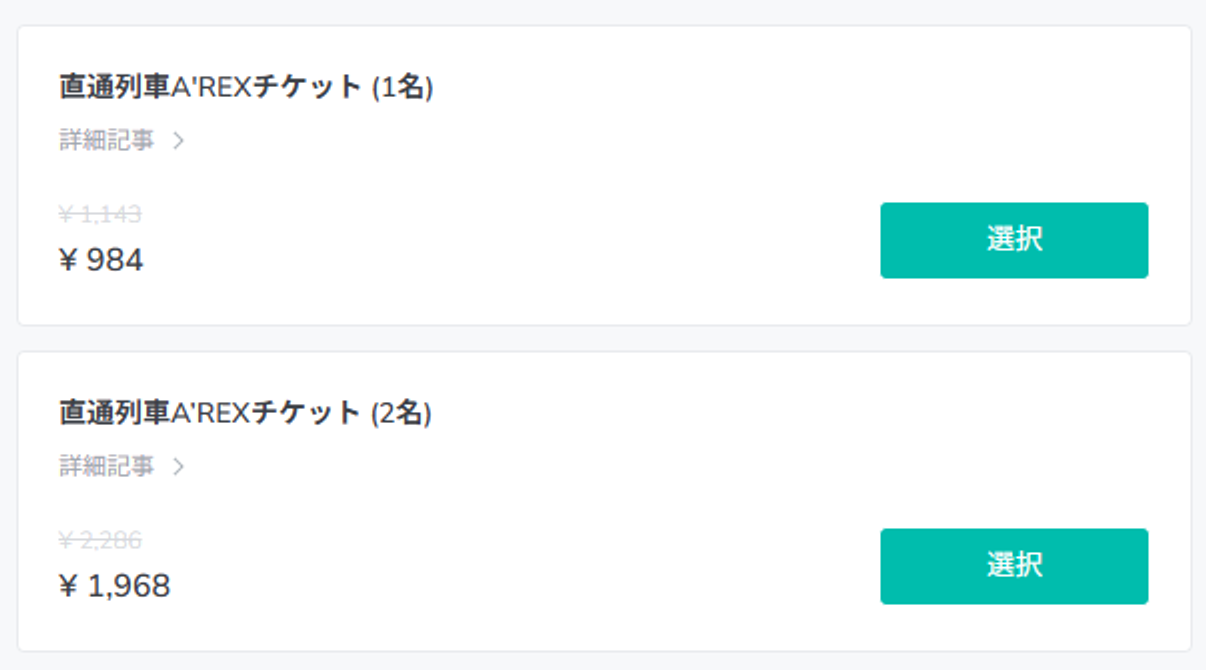This screenshot has height=670, width=1206.
Task: Click the yen symbol before 984
Action: [x=69, y=260]
